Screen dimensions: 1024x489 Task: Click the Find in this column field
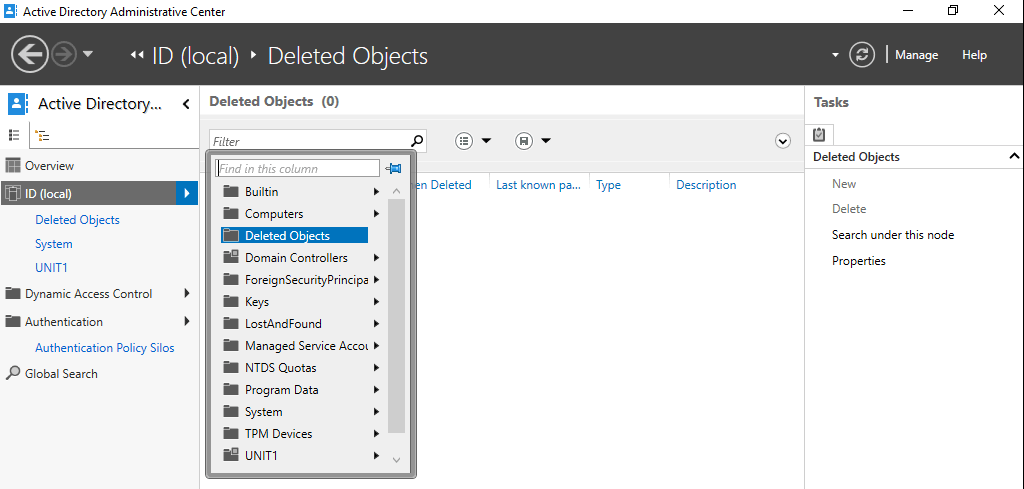coord(298,169)
